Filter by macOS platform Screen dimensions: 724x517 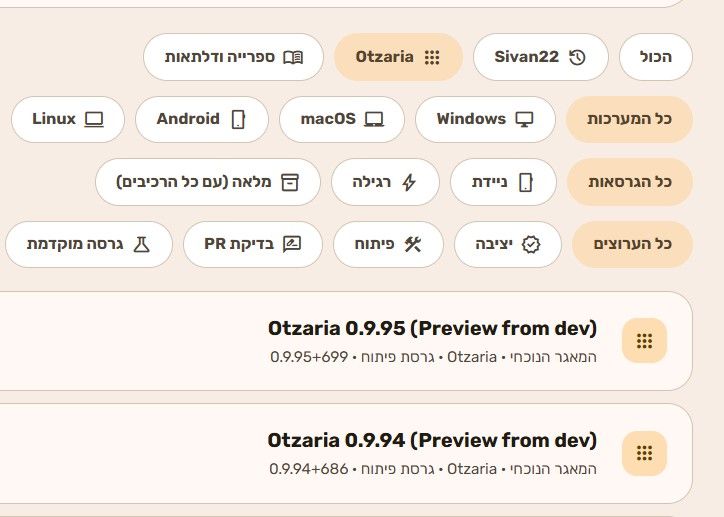coord(342,119)
